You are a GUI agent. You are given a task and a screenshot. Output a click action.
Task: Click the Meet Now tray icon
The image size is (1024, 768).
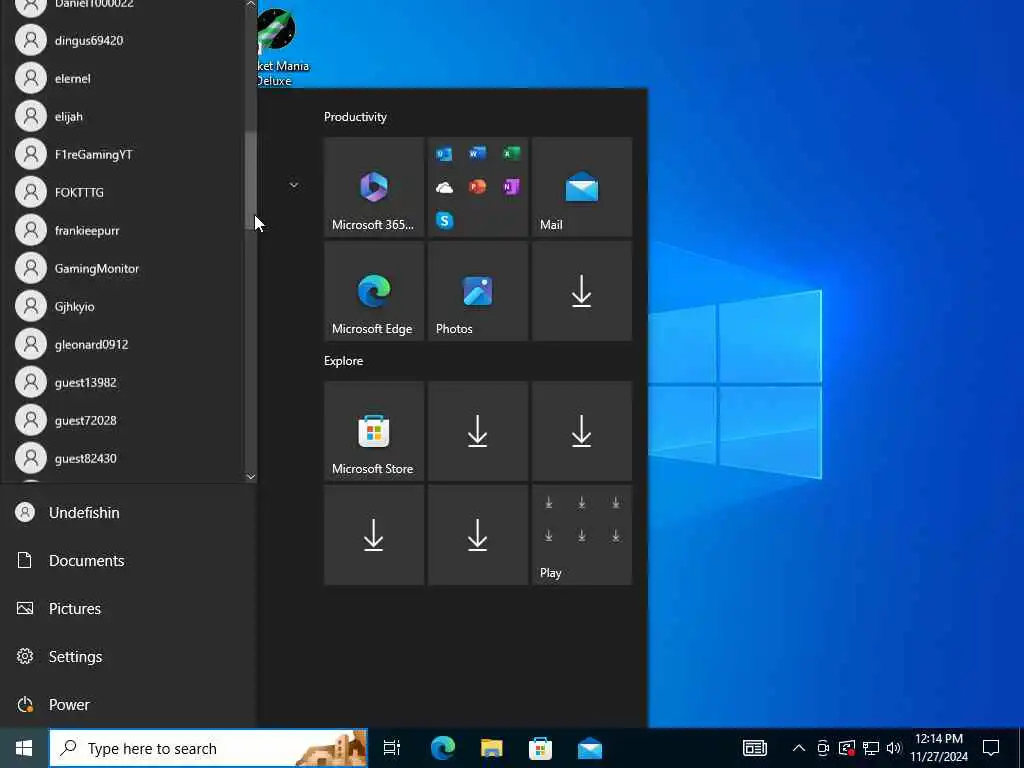823,748
